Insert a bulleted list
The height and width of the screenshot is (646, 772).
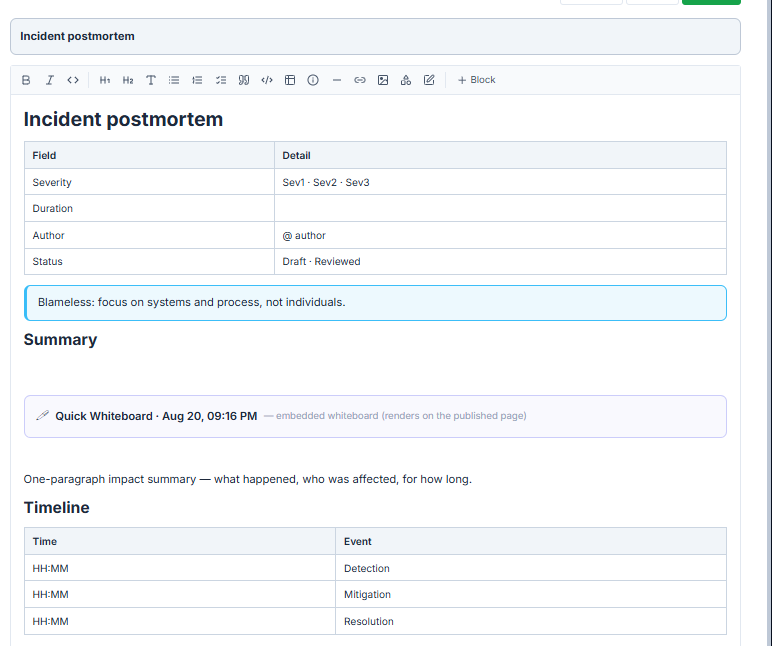click(174, 80)
